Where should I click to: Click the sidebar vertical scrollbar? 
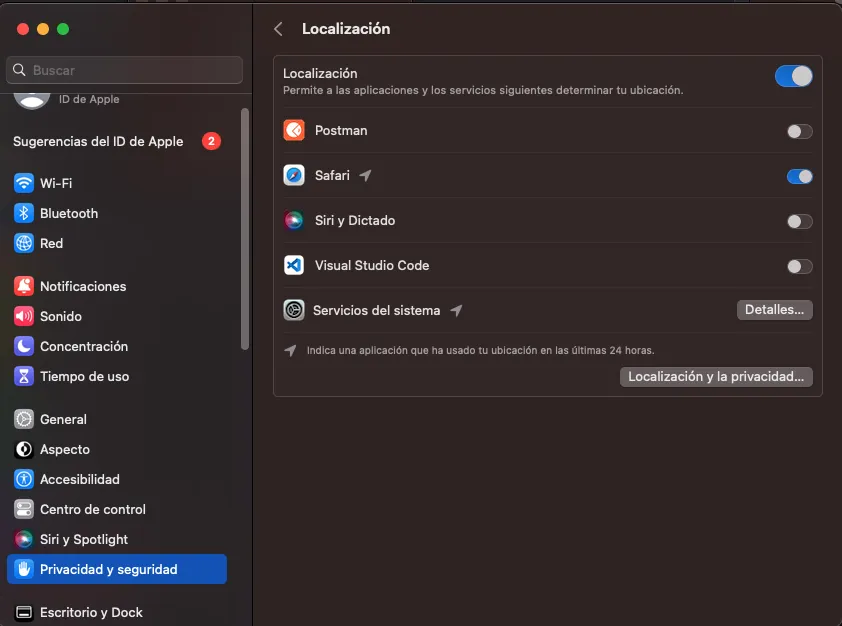(x=245, y=229)
